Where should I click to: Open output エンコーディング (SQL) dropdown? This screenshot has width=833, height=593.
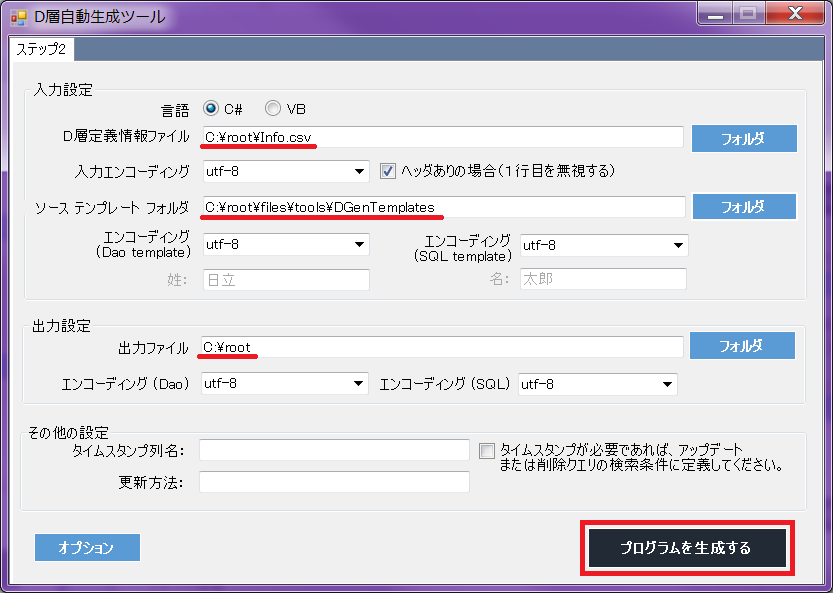[x=597, y=384]
